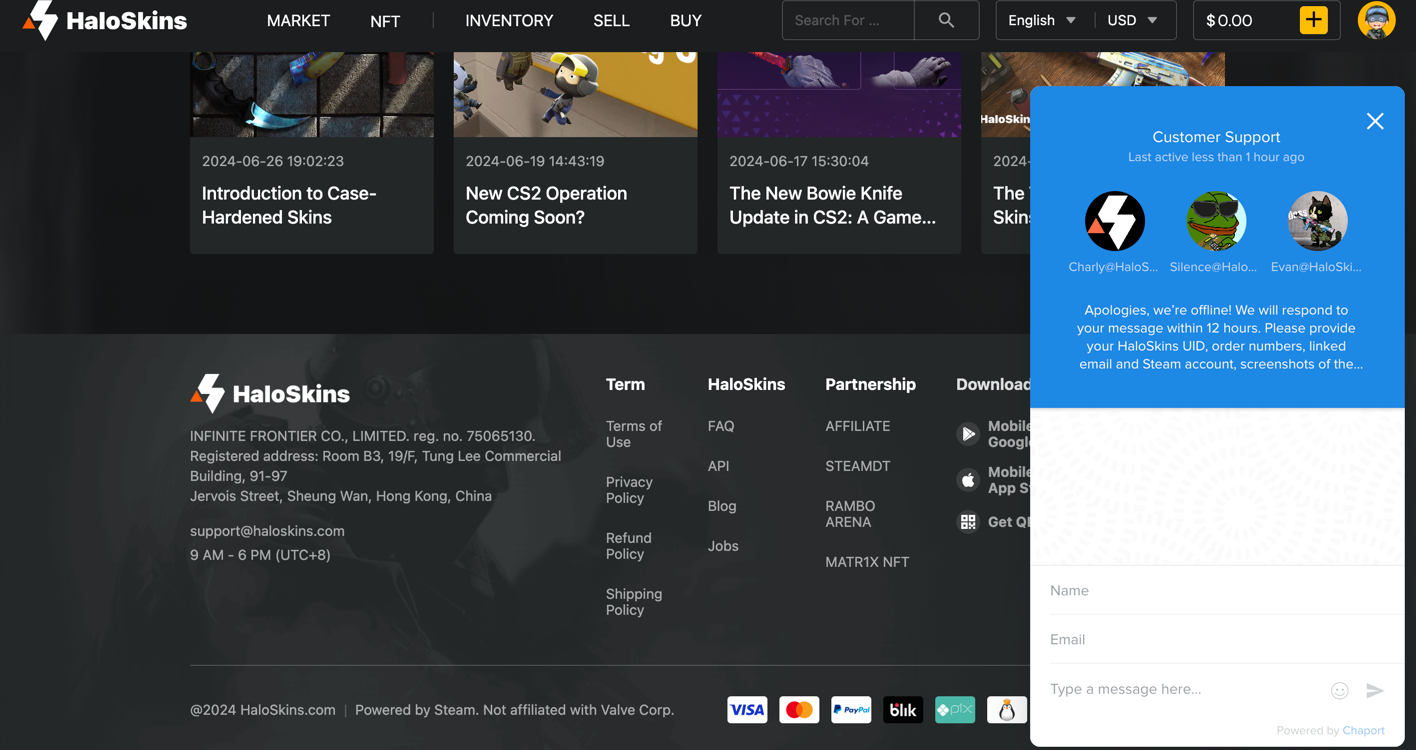The image size is (1416, 750).
Task: Close the Customer Support chat panel
Action: 1375,121
